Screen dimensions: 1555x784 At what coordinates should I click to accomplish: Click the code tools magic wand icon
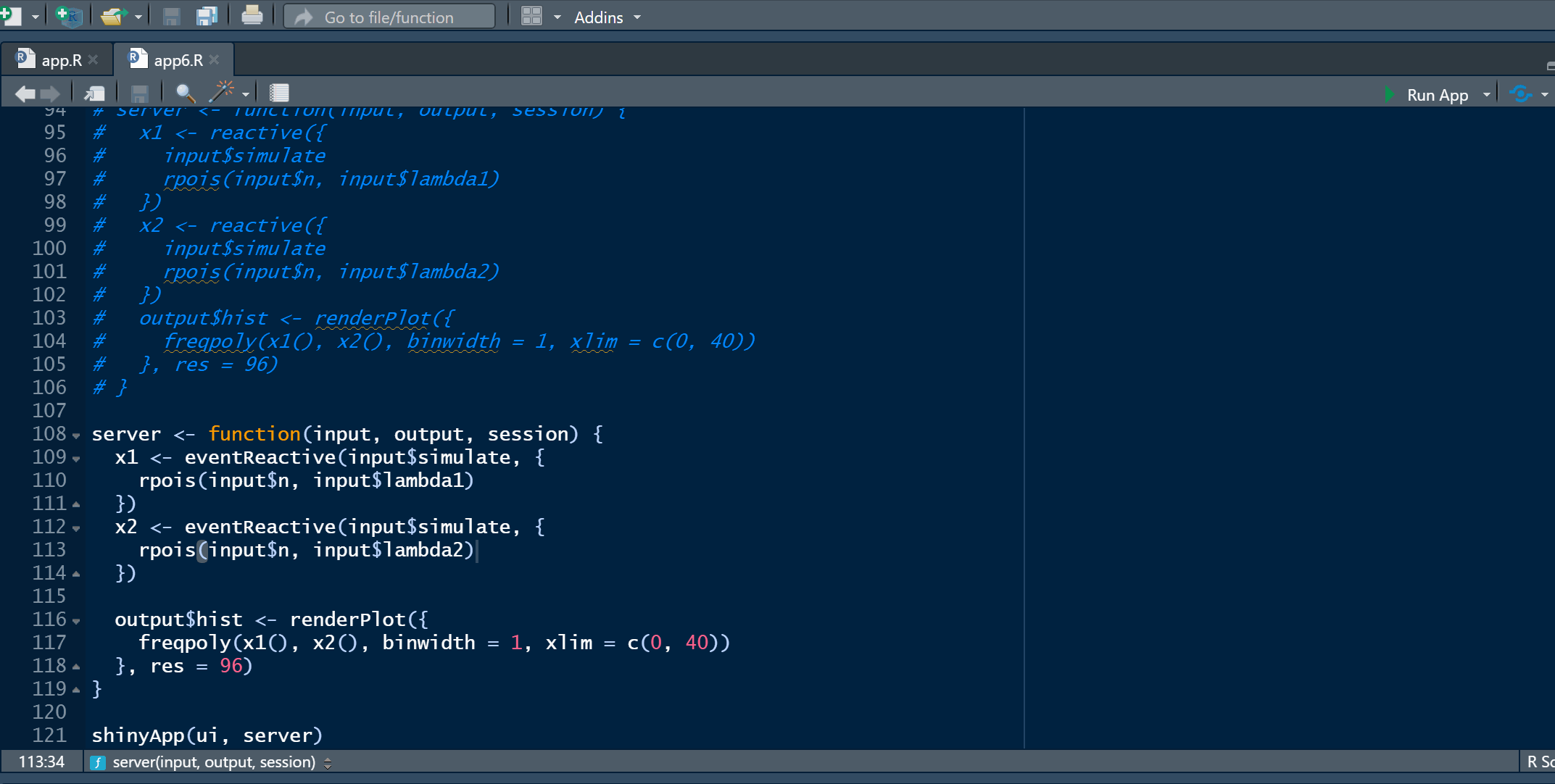coord(222,92)
